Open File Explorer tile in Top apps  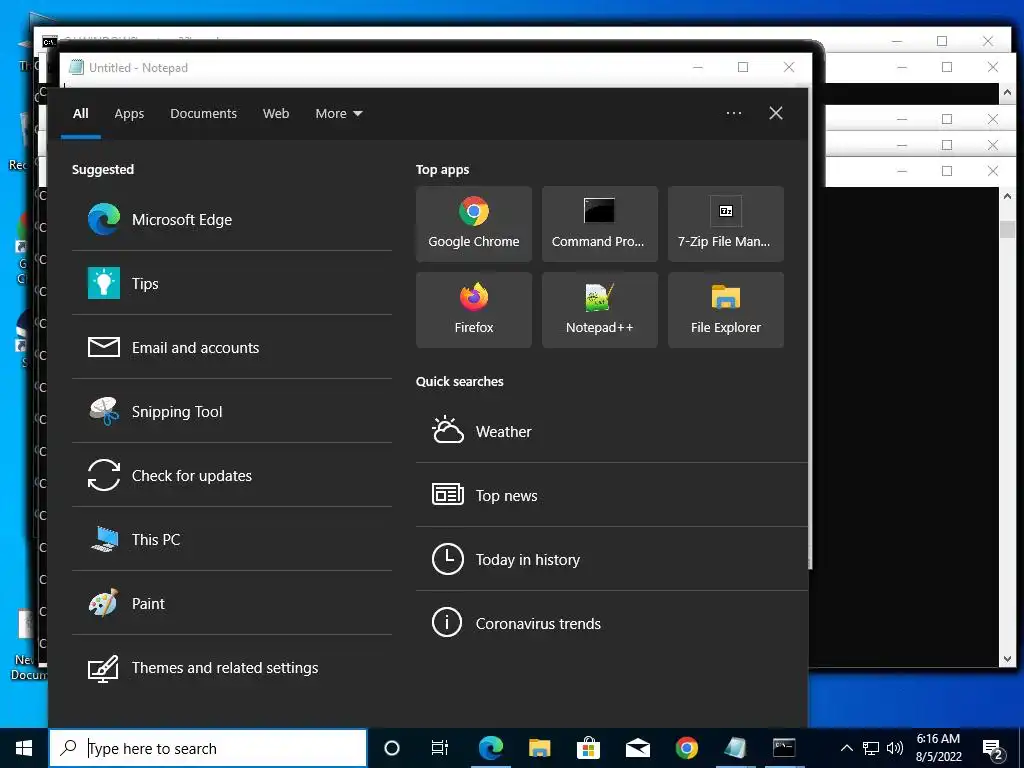pyautogui.click(x=726, y=310)
